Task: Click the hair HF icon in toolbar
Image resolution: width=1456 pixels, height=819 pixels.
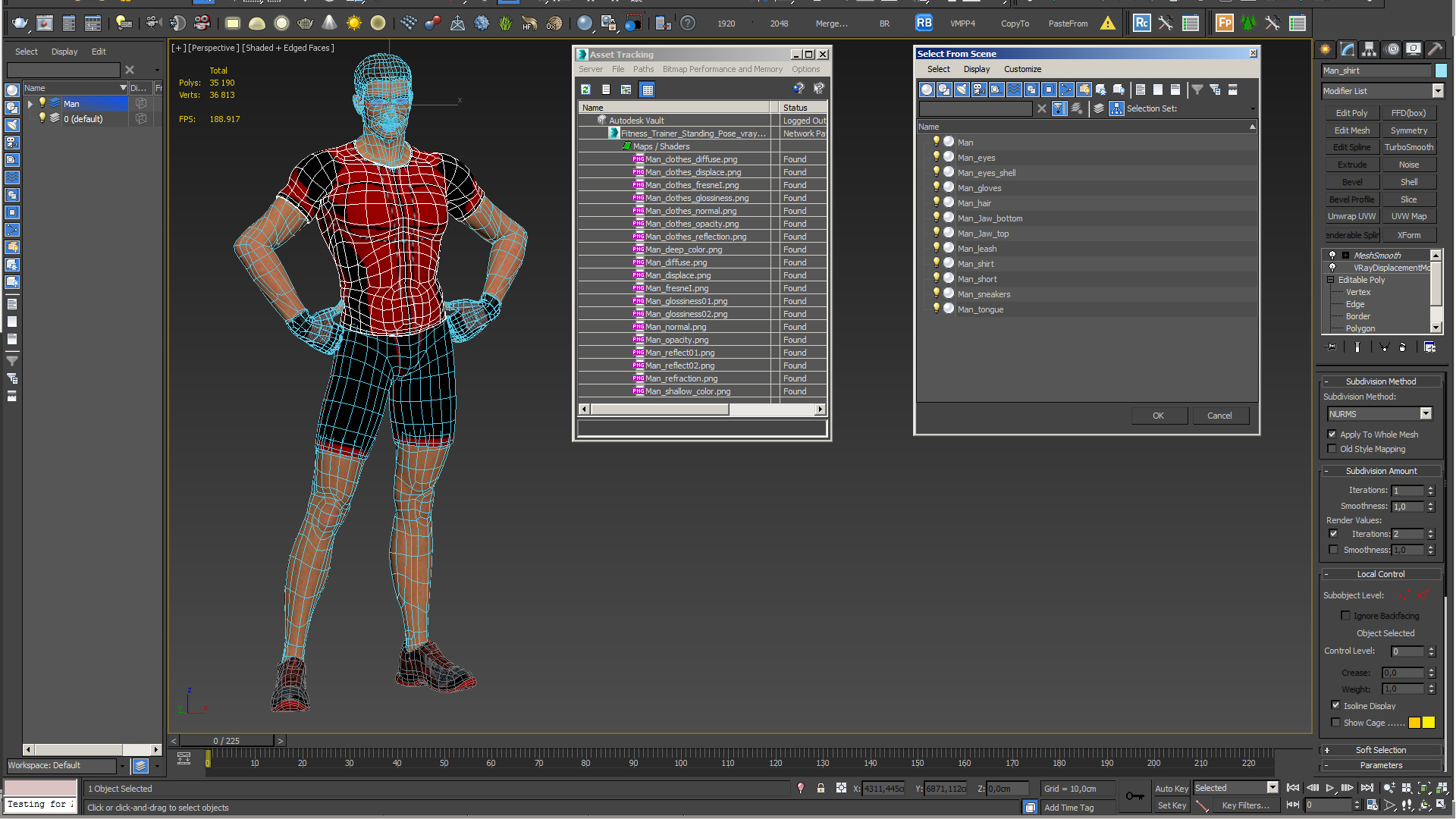Action: click(x=529, y=24)
